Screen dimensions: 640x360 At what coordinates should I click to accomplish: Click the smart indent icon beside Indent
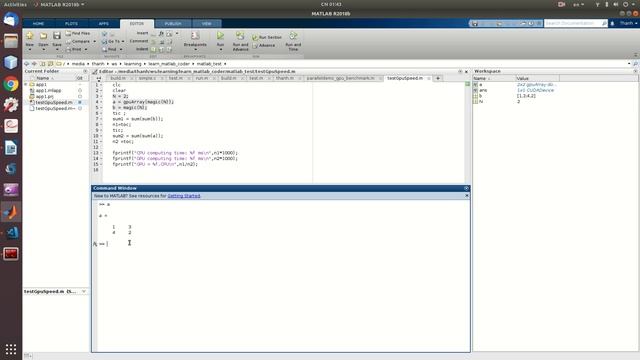153,49
